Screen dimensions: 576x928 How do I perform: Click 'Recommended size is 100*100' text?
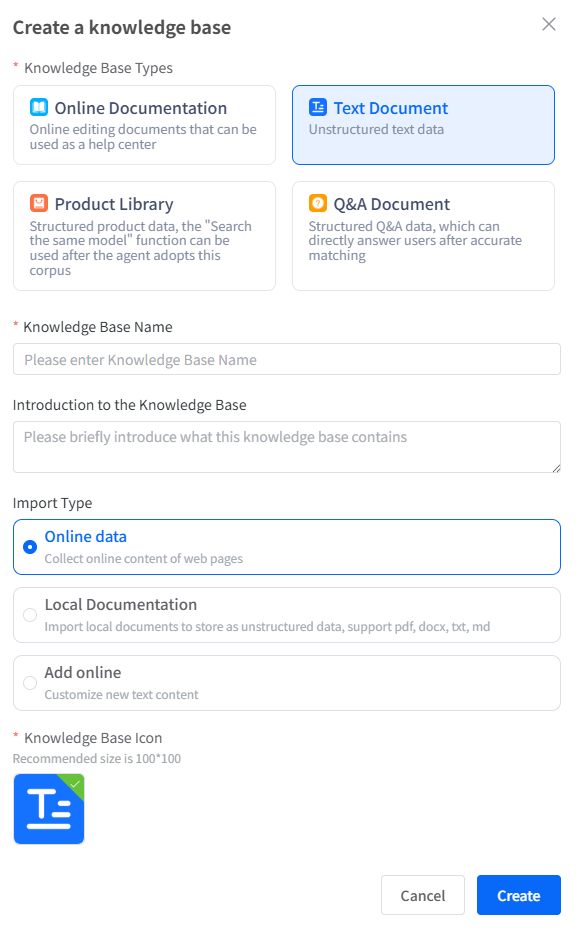click(x=96, y=758)
